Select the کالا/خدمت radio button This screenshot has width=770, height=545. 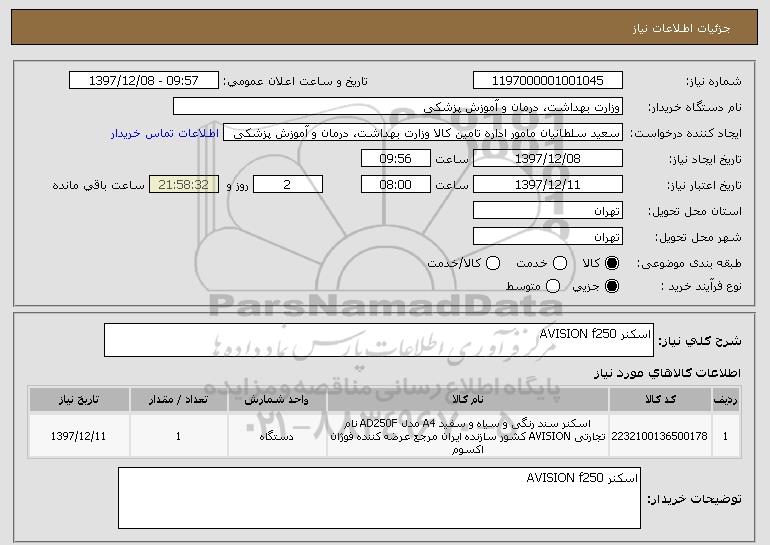tap(493, 263)
